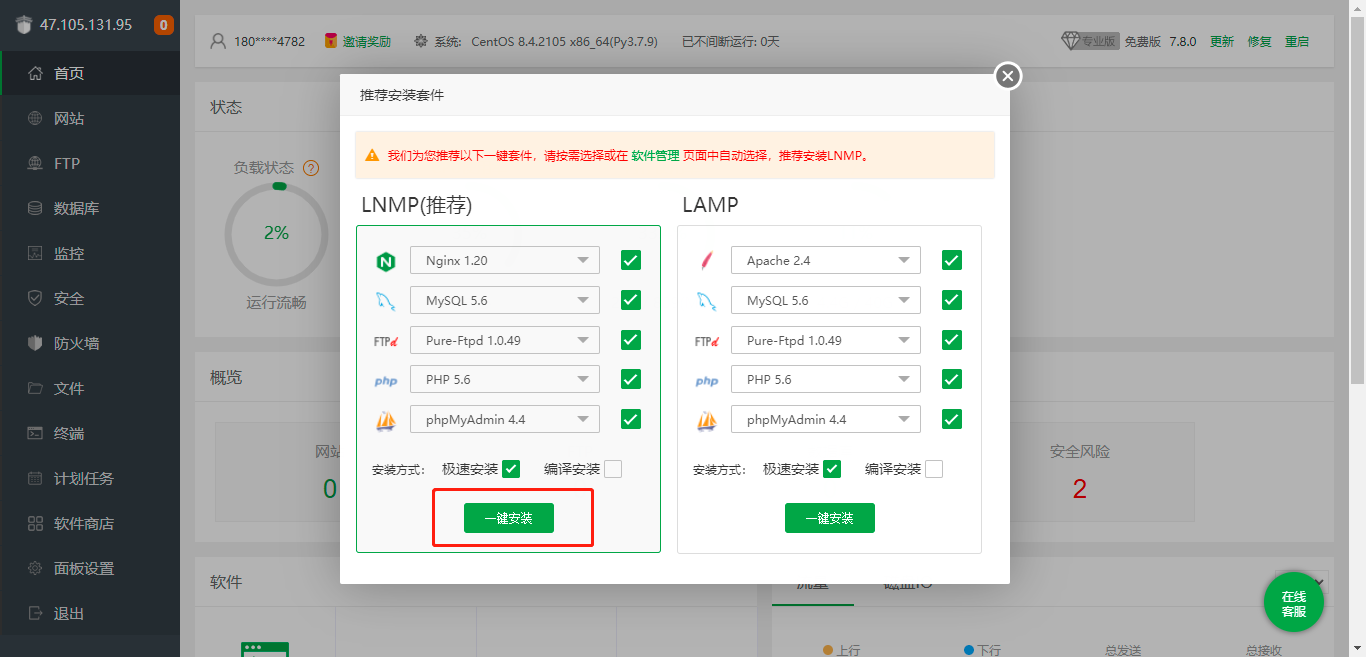This screenshot has width=1366, height=657.
Task: Click the 修复 link in top bar
Action: pyautogui.click(x=1260, y=41)
